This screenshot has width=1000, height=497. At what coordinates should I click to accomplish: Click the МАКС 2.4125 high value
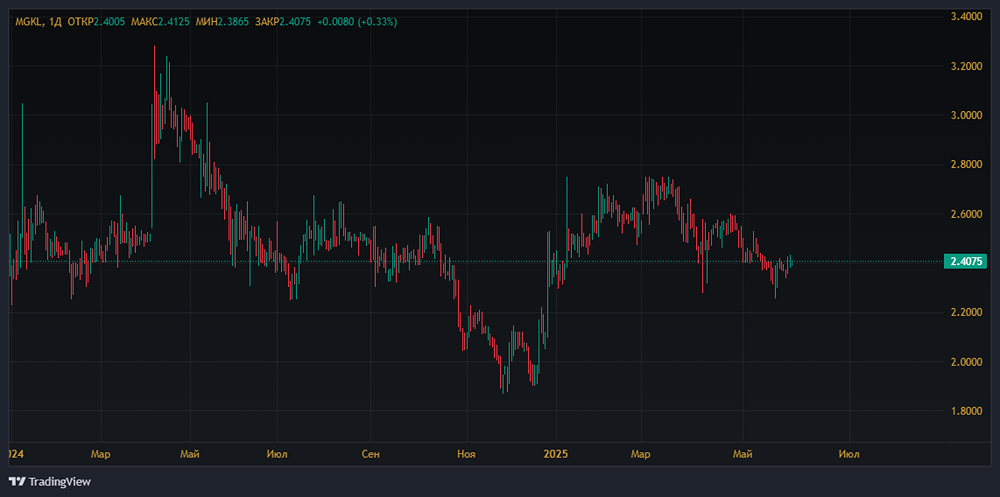click(159, 22)
